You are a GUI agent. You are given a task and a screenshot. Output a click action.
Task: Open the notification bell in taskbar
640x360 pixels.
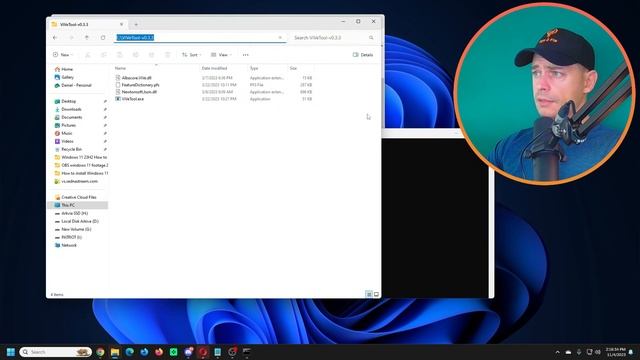click(x=631, y=352)
